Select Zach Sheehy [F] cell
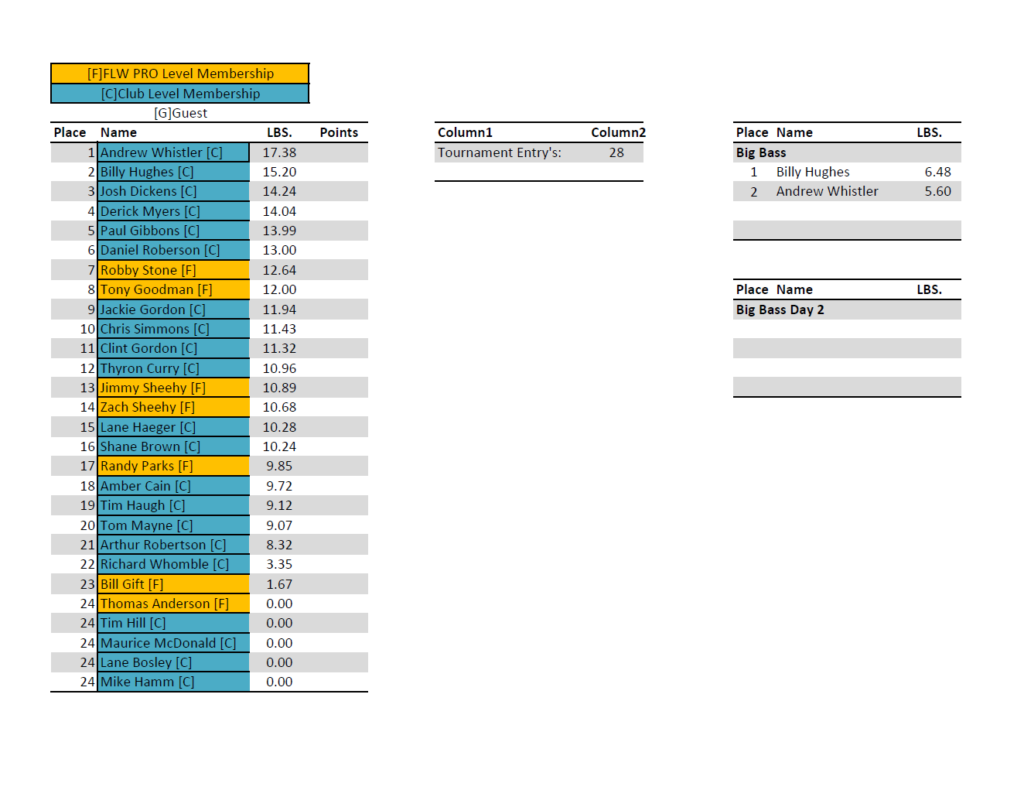This screenshot has width=1024, height=790. pos(173,407)
